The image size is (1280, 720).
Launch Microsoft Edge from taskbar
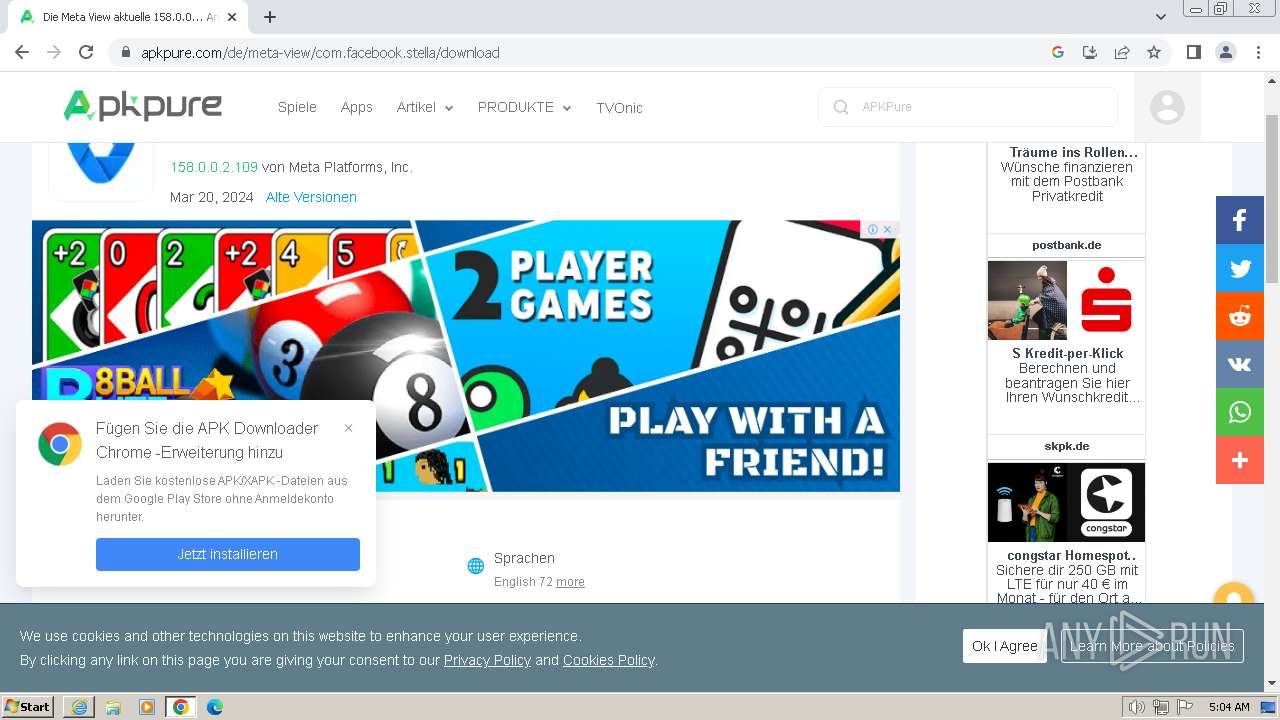215,707
